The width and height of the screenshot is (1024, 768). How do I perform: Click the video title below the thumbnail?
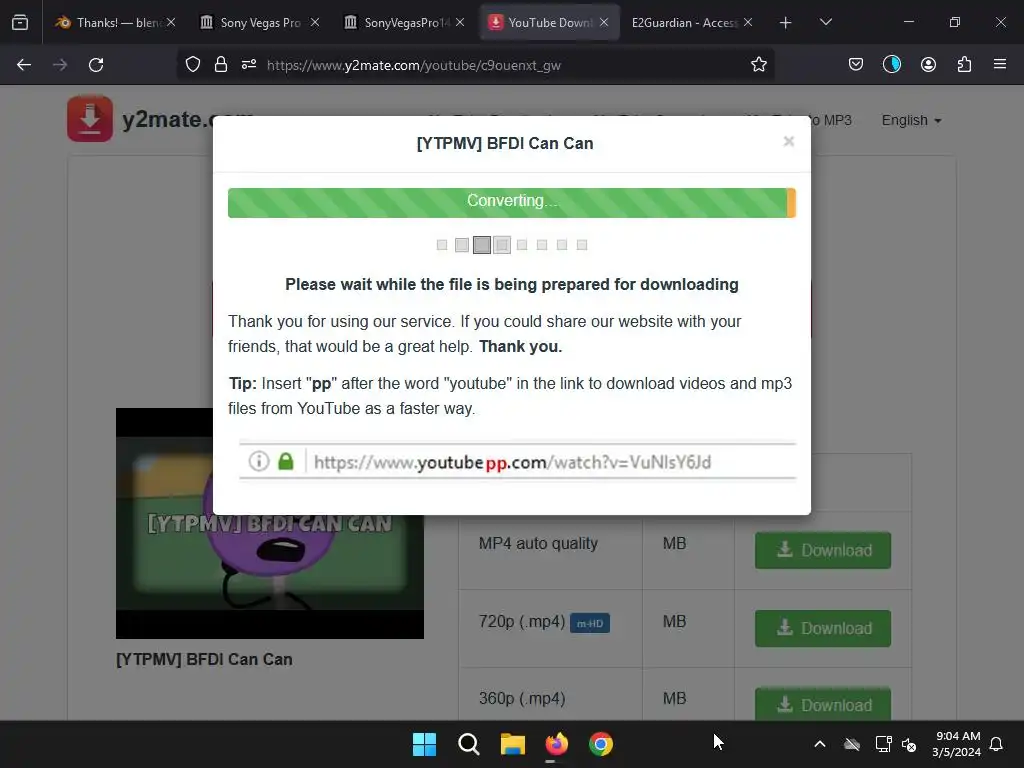click(204, 659)
